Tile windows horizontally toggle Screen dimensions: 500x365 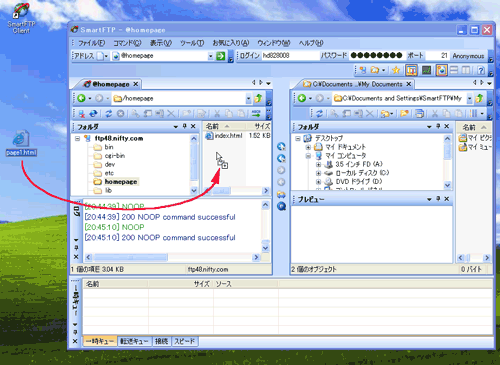coord(454,70)
